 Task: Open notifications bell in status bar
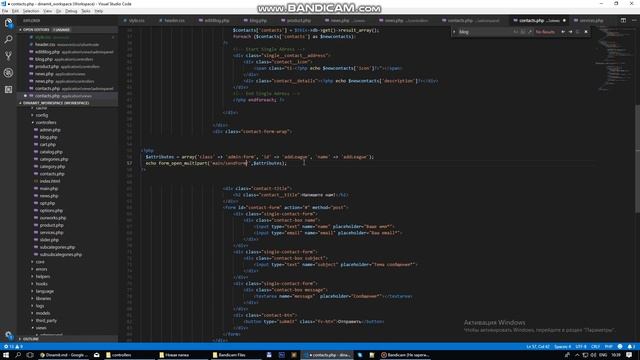(x=631, y=347)
